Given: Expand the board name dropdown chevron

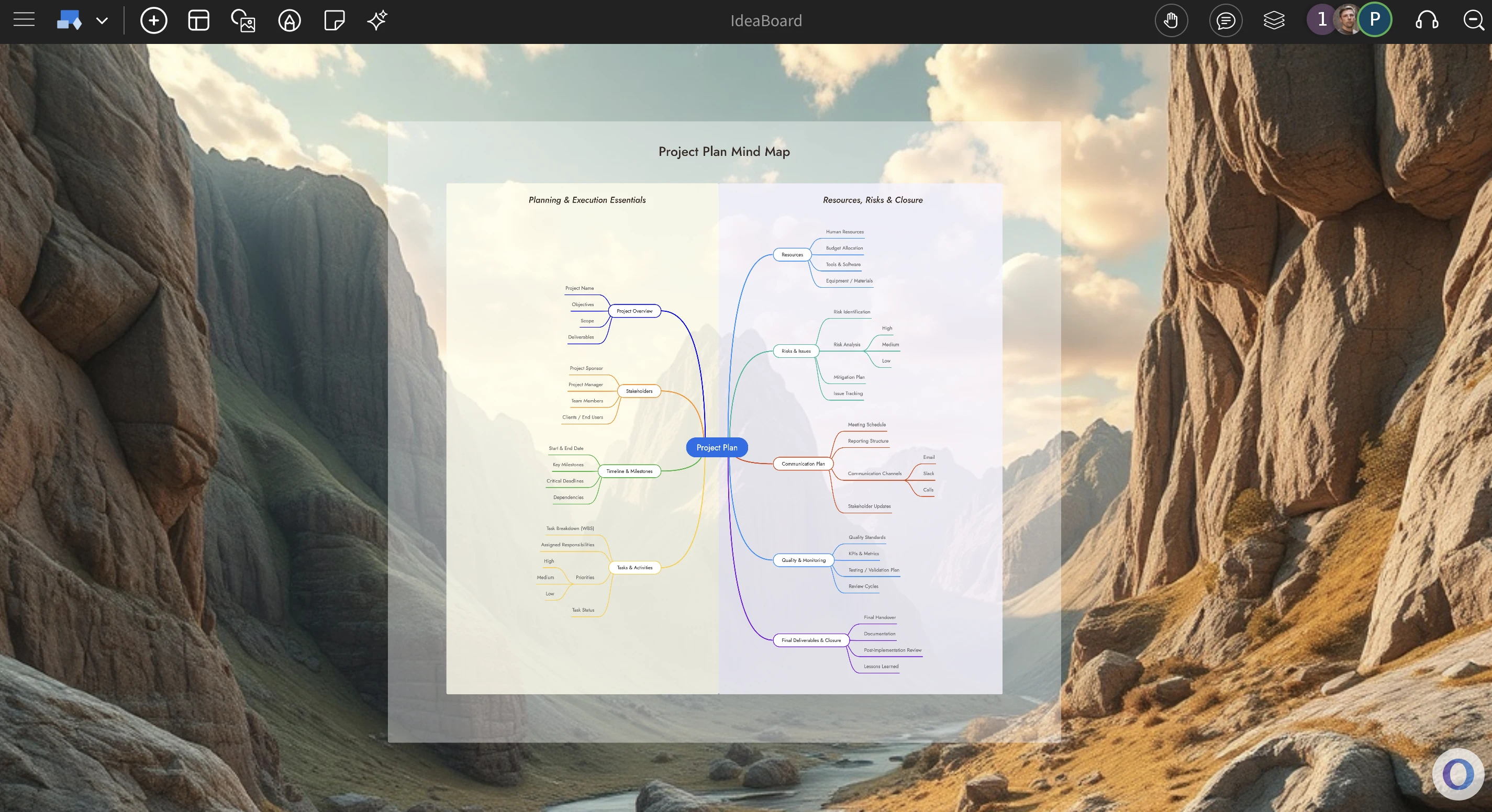Looking at the screenshot, I should [x=102, y=20].
